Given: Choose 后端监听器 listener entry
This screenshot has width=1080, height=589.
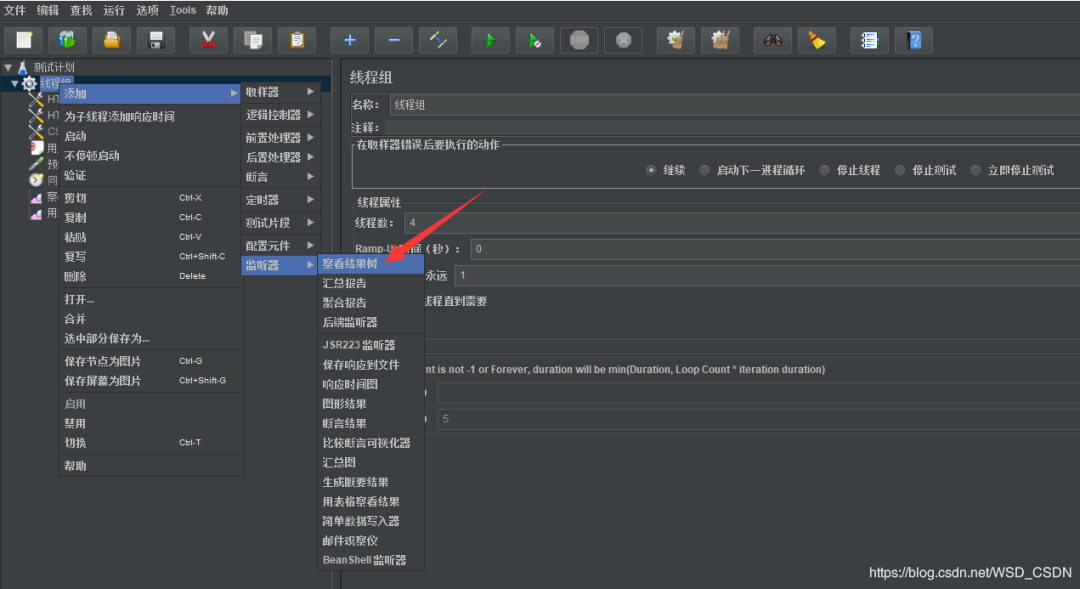Looking at the screenshot, I should pyautogui.click(x=371, y=322).
